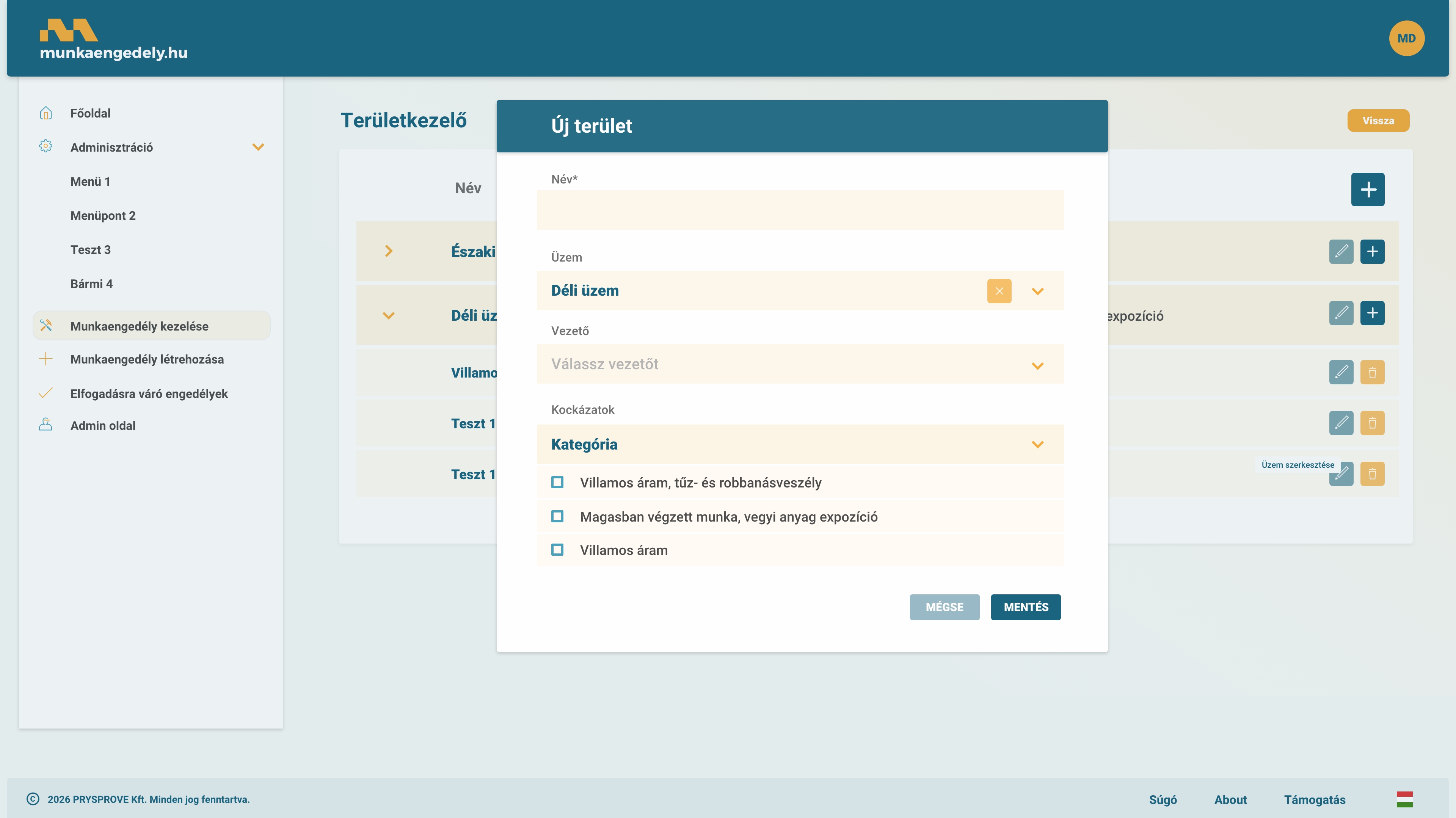Edit the Északi row with pencil icon
The height and width of the screenshot is (818, 1456).
(1341, 251)
